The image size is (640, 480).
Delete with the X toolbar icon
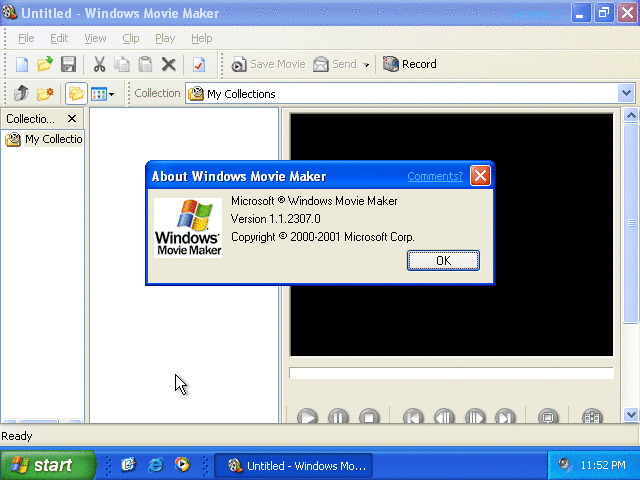tap(168, 64)
